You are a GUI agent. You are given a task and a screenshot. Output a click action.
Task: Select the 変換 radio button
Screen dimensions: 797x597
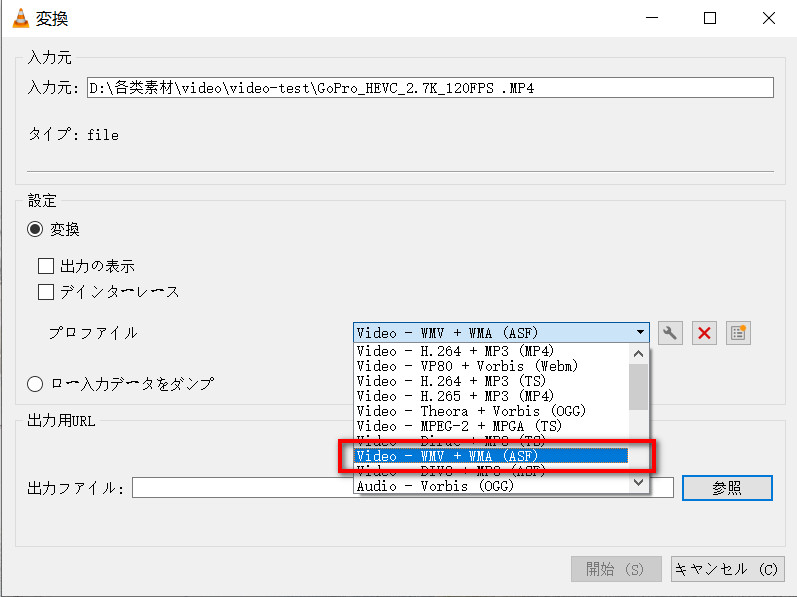click(35, 229)
